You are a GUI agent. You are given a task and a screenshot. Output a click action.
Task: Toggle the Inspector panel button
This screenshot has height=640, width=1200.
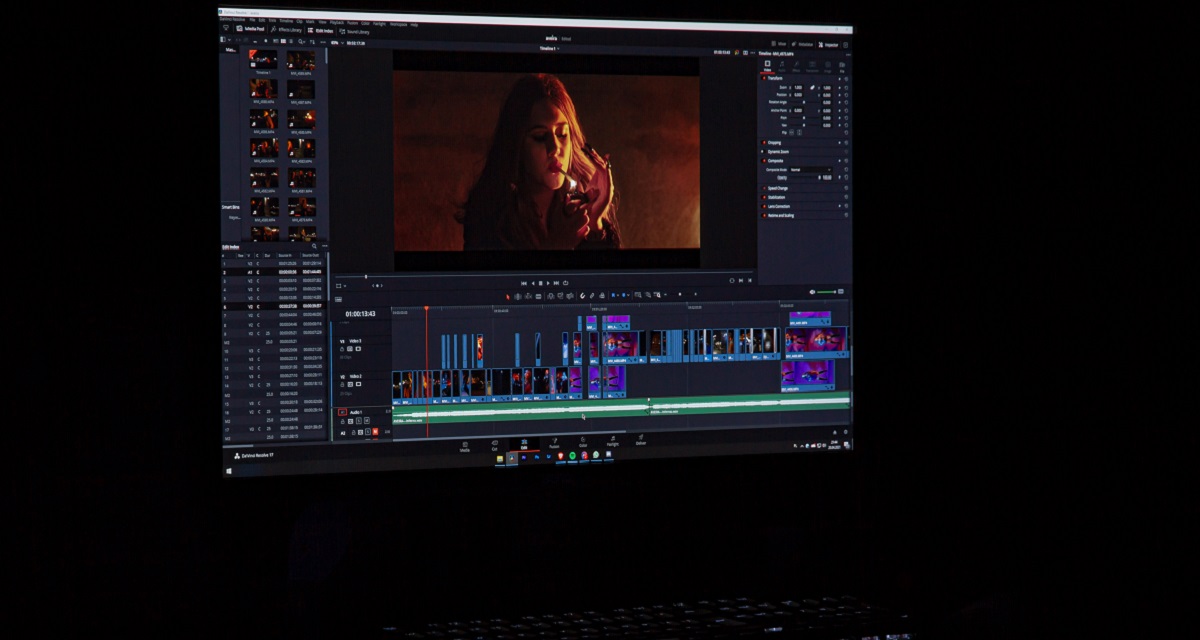pyautogui.click(x=827, y=44)
